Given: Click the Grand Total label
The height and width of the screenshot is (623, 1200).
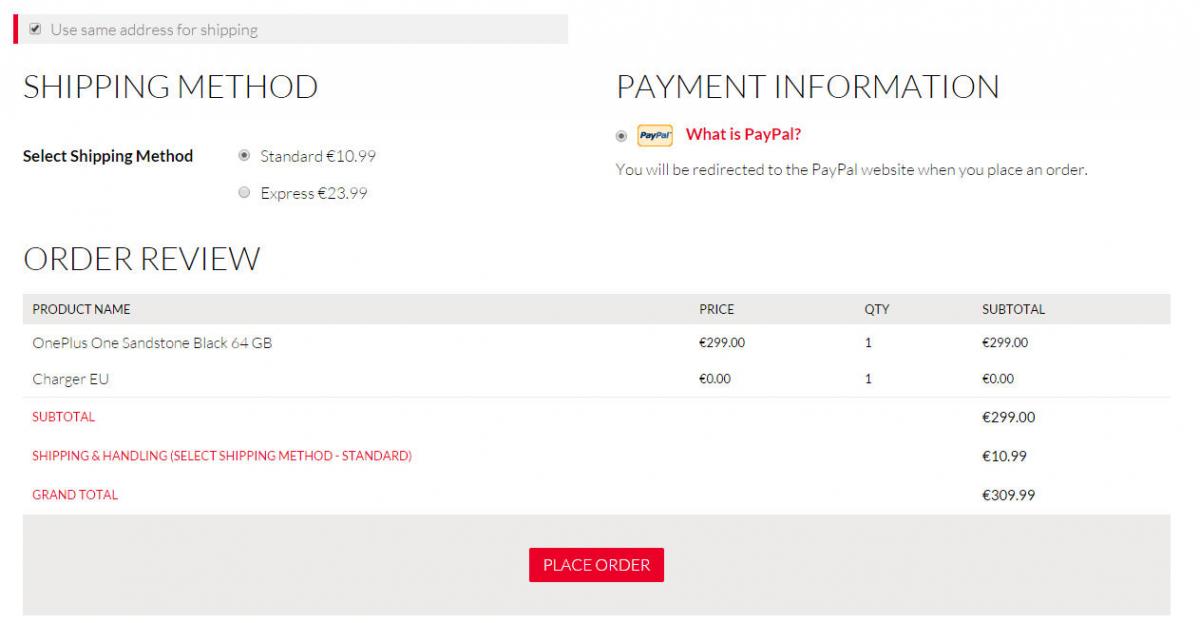Looking at the screenshot, I should pos(75,494).
